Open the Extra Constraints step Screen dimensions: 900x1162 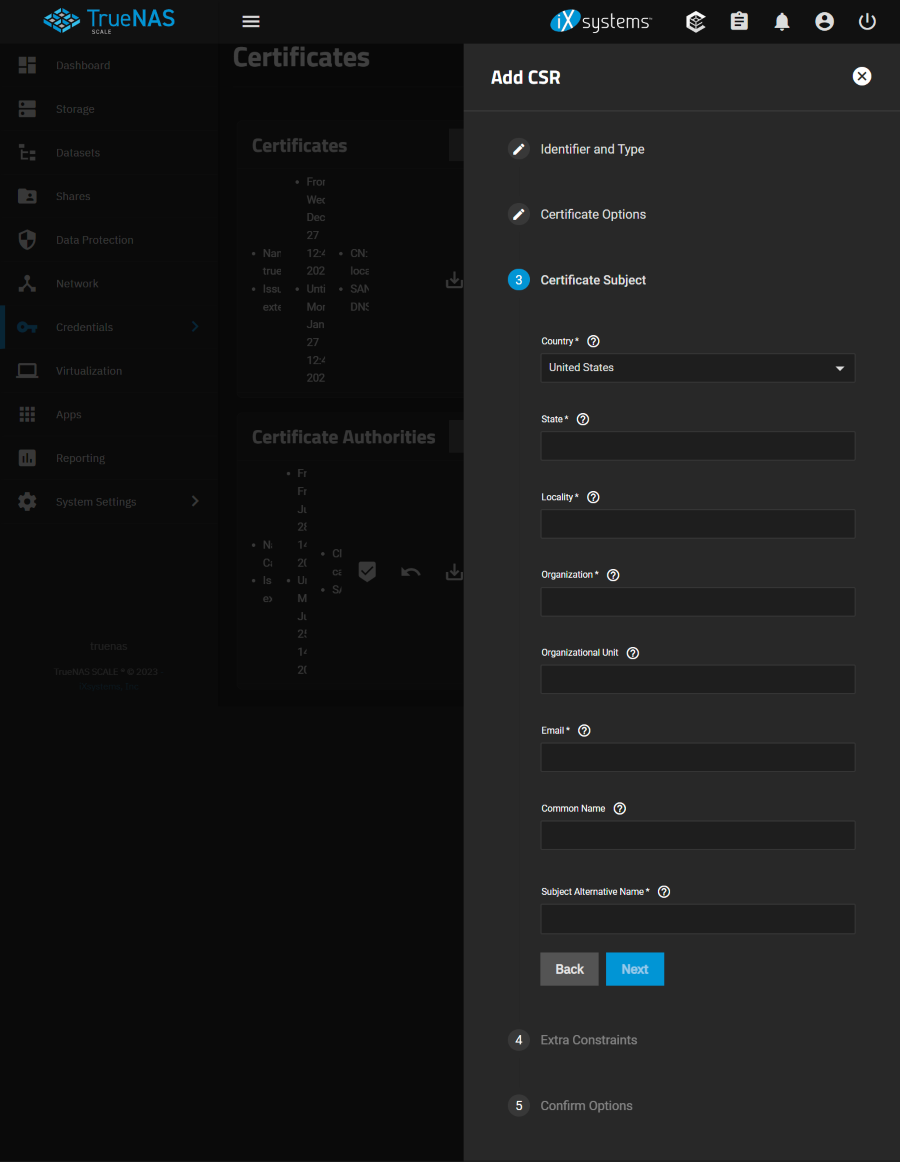pyautogui.click(x=588, y=1040)
